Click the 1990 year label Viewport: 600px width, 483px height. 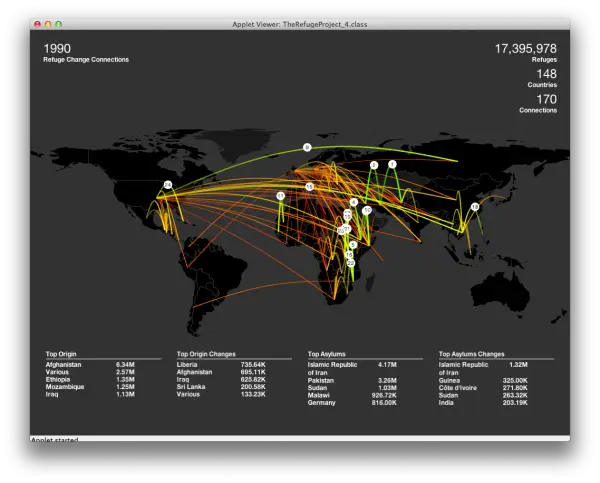coord(57,49)
